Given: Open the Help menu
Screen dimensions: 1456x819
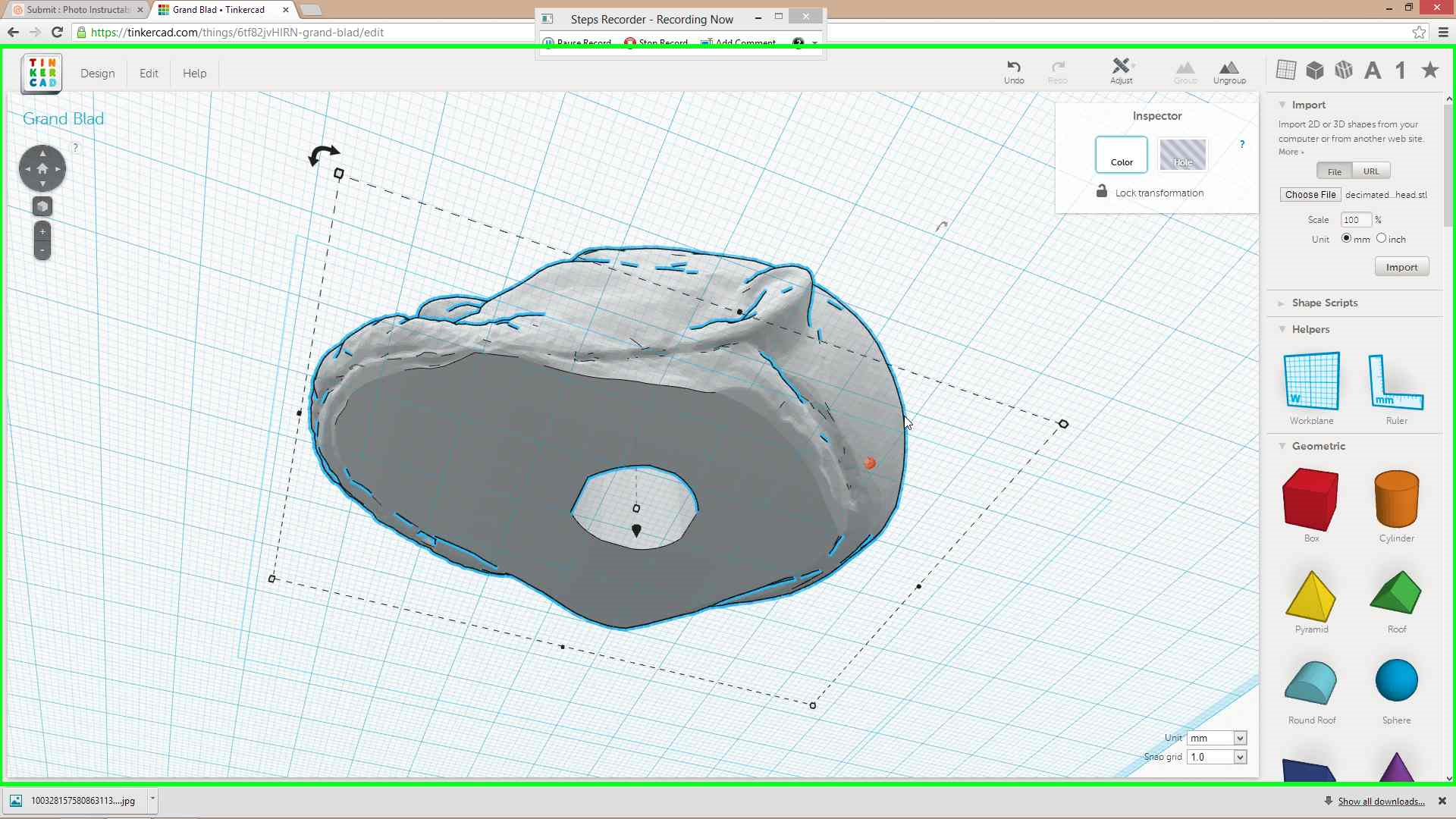Looking at the screenshot, I should tap(194, 74).
